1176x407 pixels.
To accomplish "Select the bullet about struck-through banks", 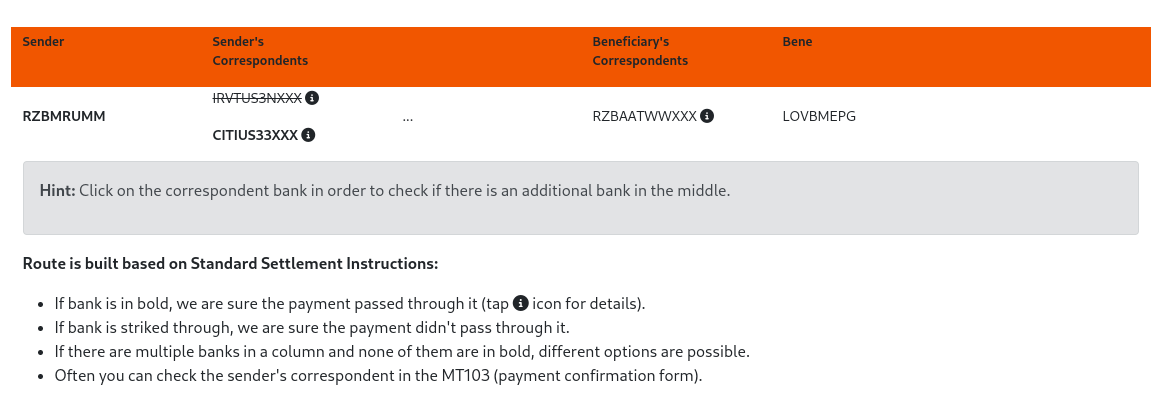I will point(312,328).
